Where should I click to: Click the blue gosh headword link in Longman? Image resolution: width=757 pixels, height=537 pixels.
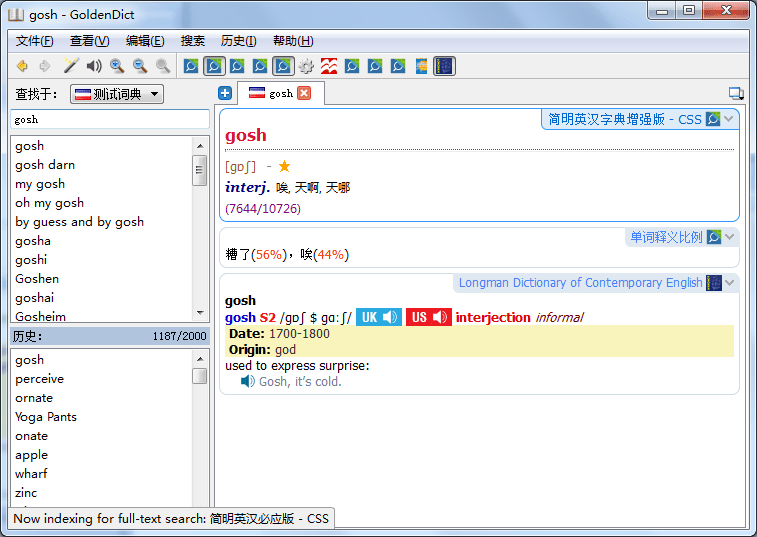pos(240,317)
